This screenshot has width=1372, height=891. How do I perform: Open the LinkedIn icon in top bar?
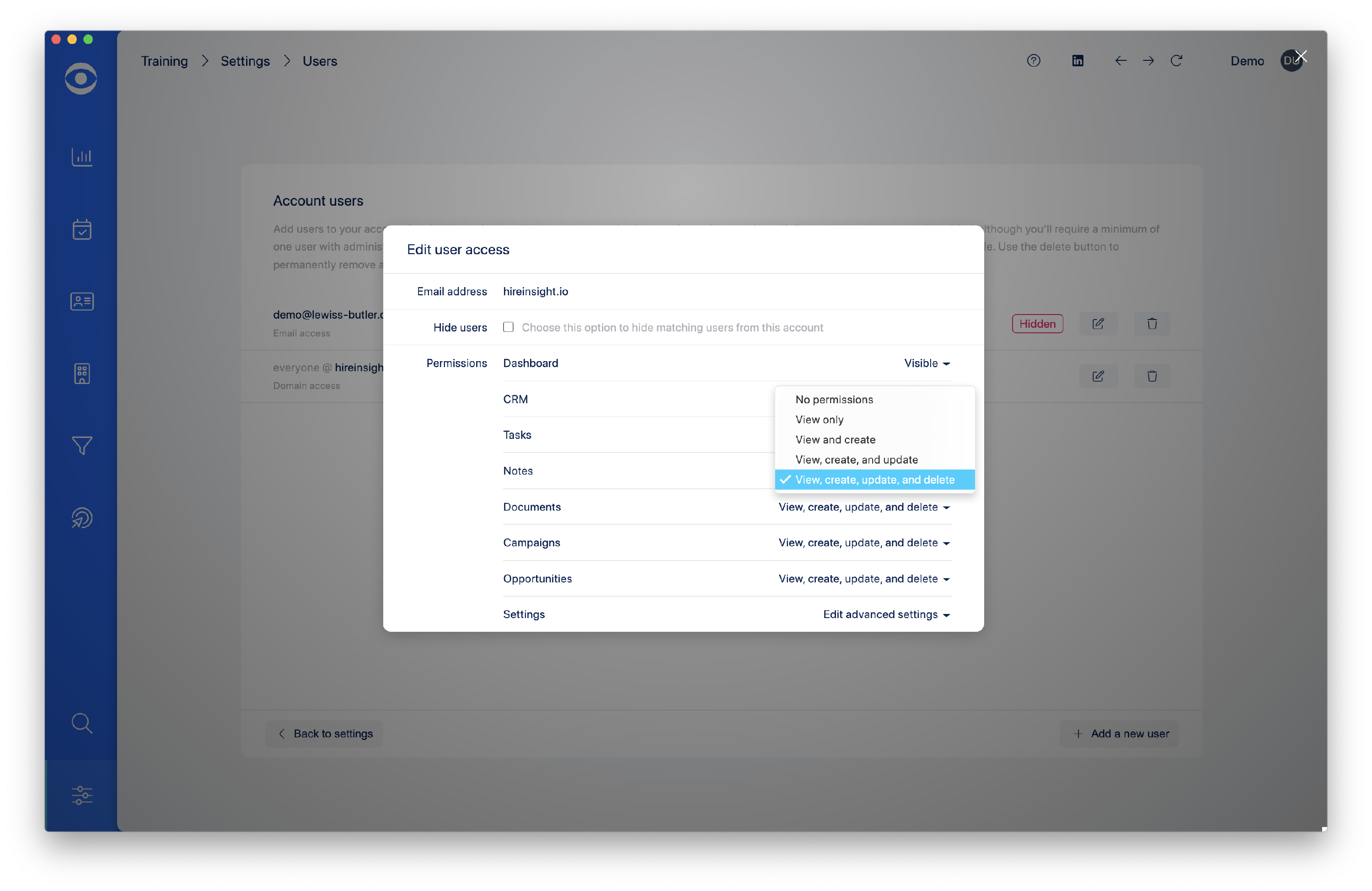tap(1077, 60)
